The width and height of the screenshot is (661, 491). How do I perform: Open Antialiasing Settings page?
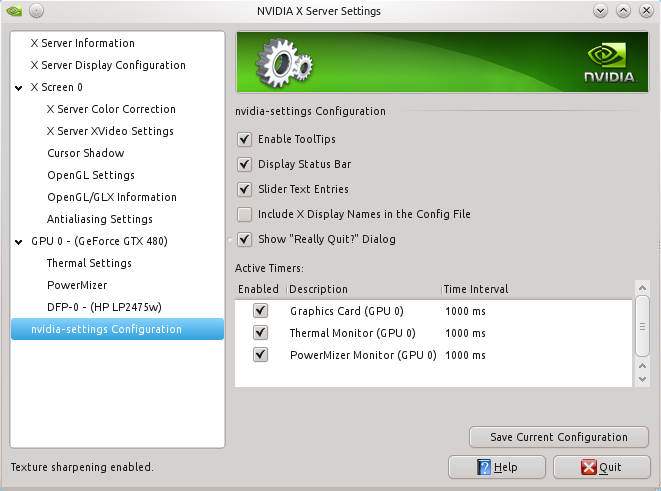(100, 219)
